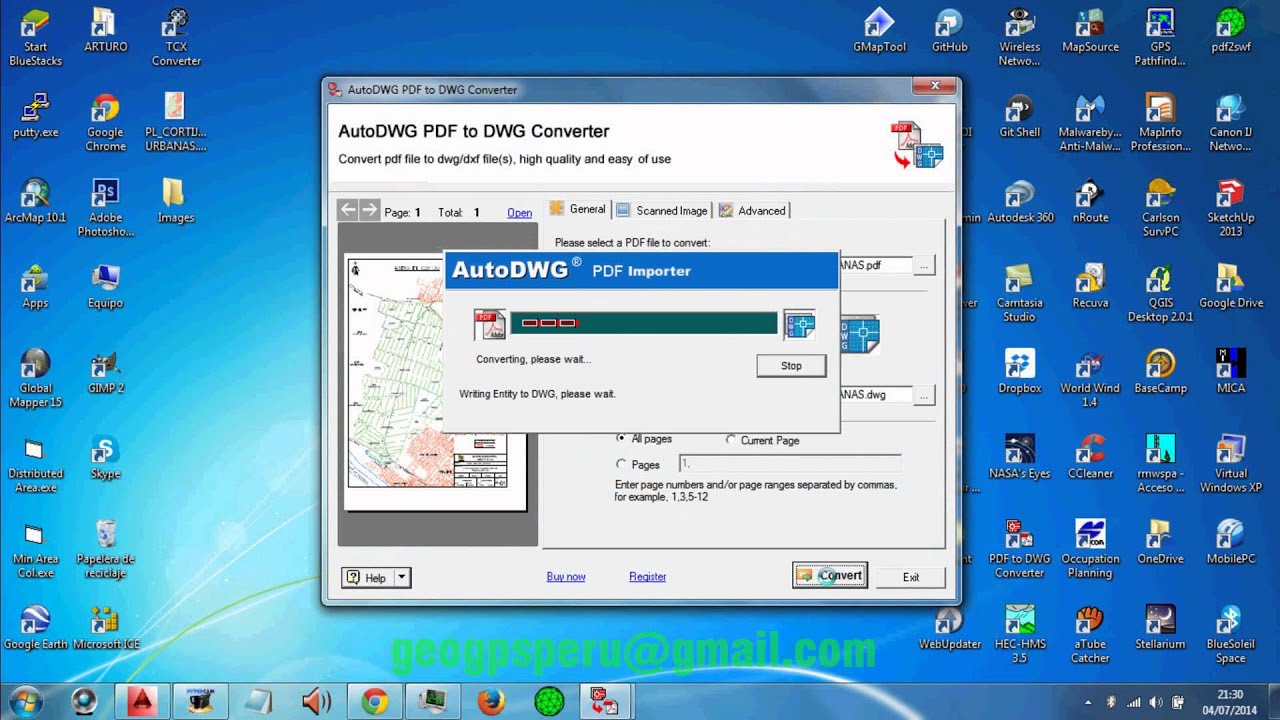
Task: Open Global Mapper 15 desktop icon
Action: 35,379
